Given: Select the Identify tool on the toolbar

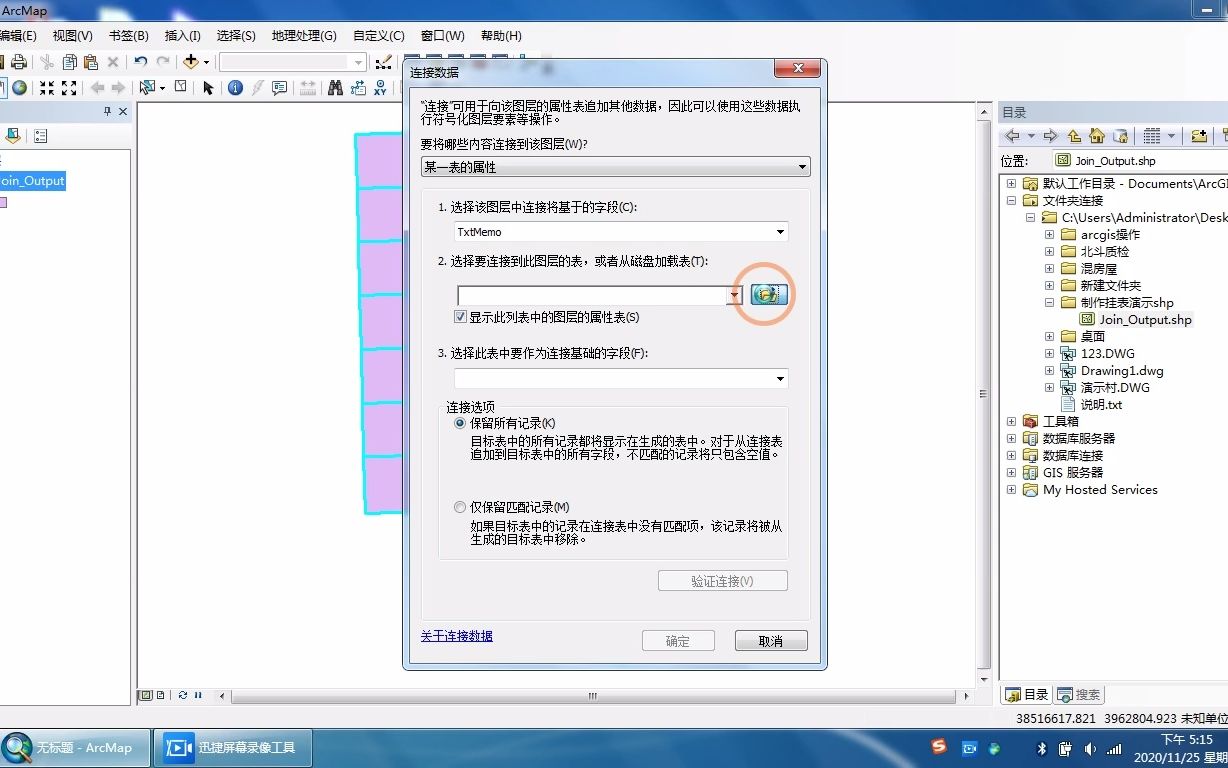Looking at the screenshot, I should (x=236, y=88).
